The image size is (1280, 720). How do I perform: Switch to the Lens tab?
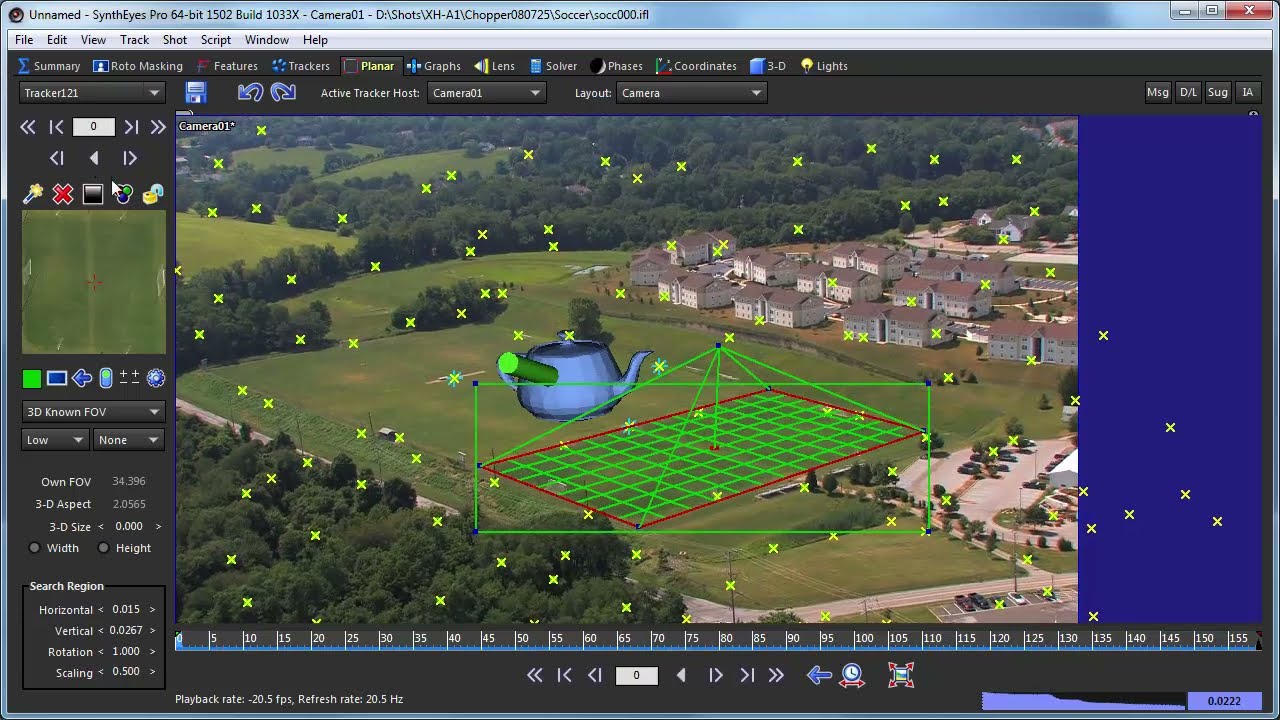[495, 66]
